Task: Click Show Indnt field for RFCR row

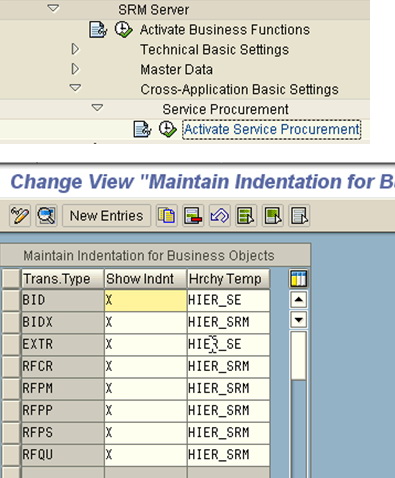Action: [x=145, y=366]
